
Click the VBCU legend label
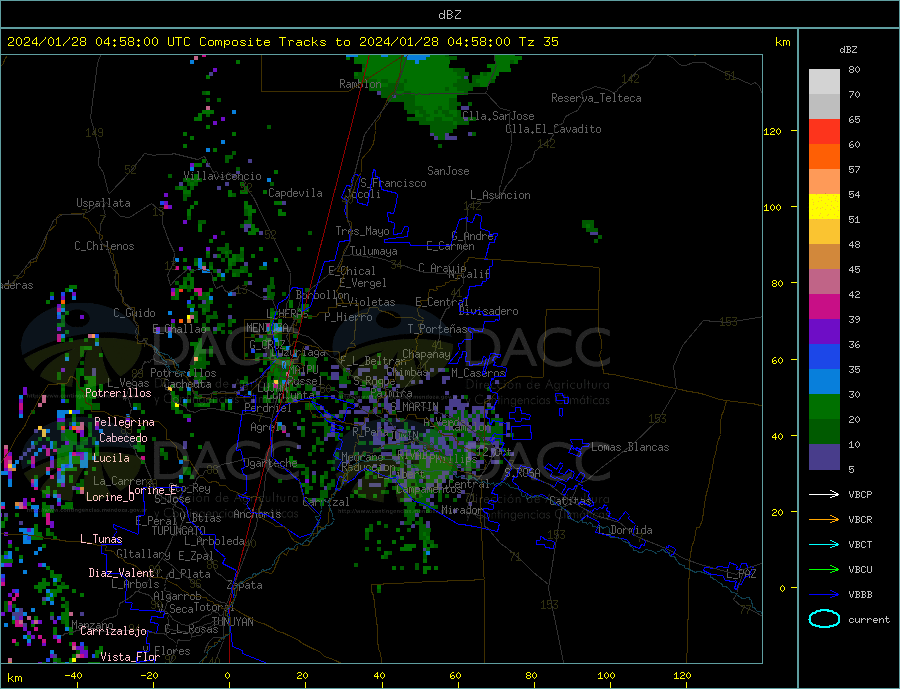pyautogui.click(x=860, y=570)
